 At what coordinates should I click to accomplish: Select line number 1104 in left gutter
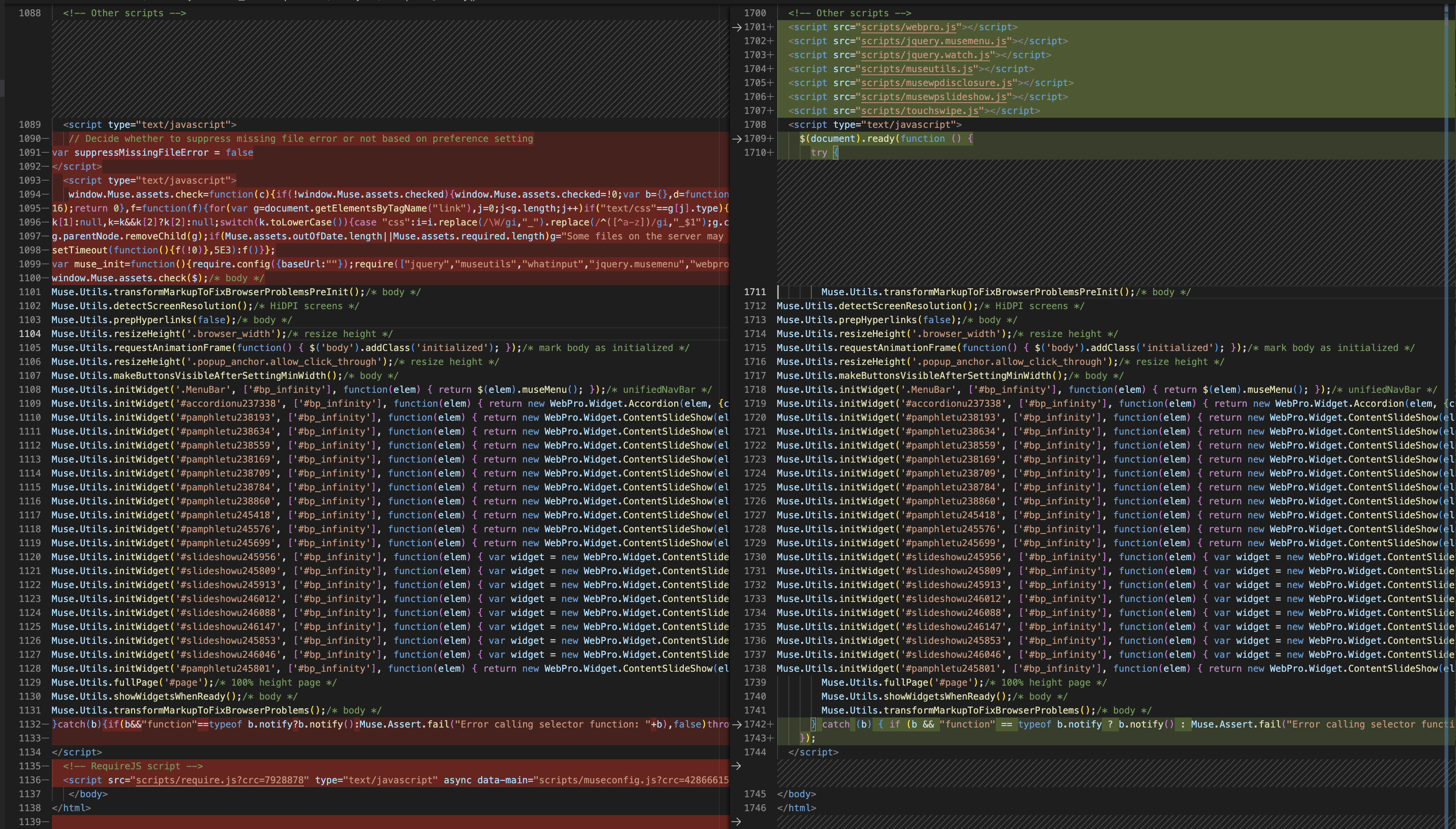tap(29, 334)
